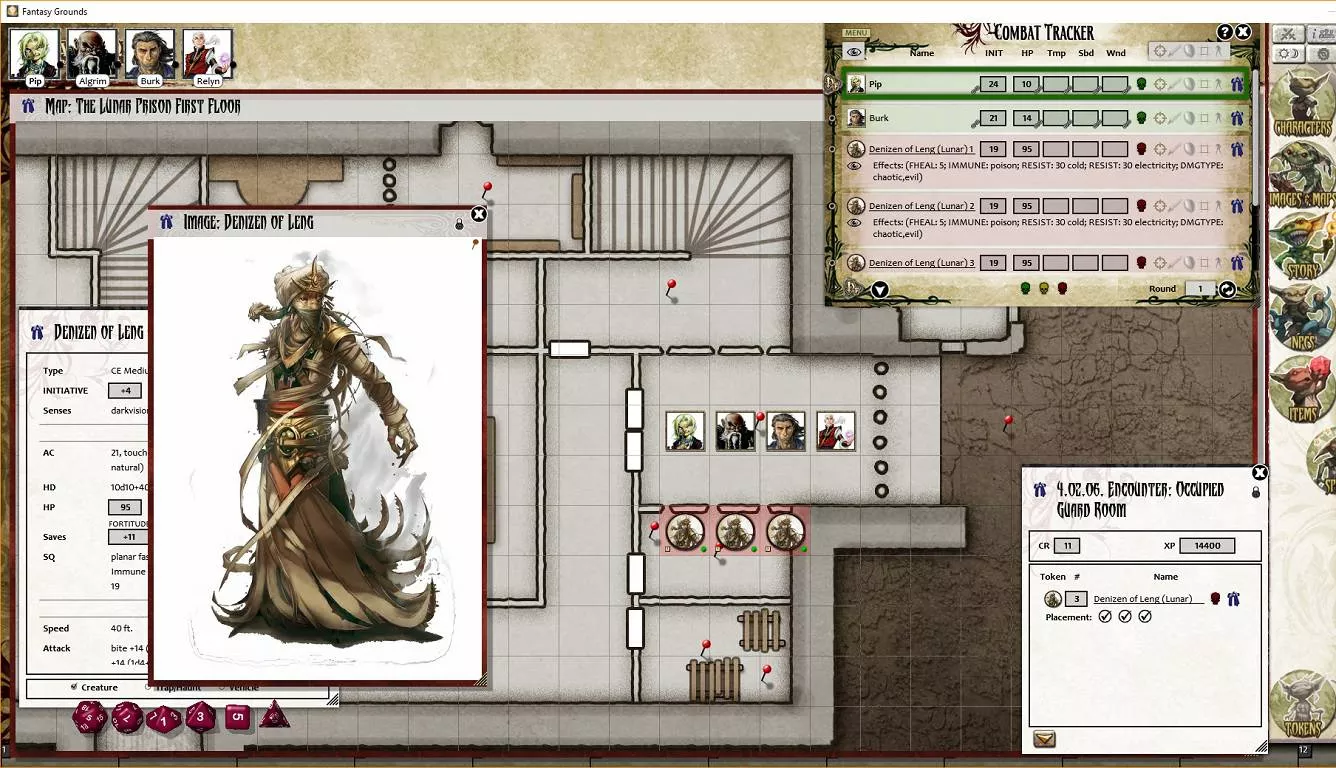Click the encounter window link icon
This screenshot has height=768, width=1336.
1041,490
